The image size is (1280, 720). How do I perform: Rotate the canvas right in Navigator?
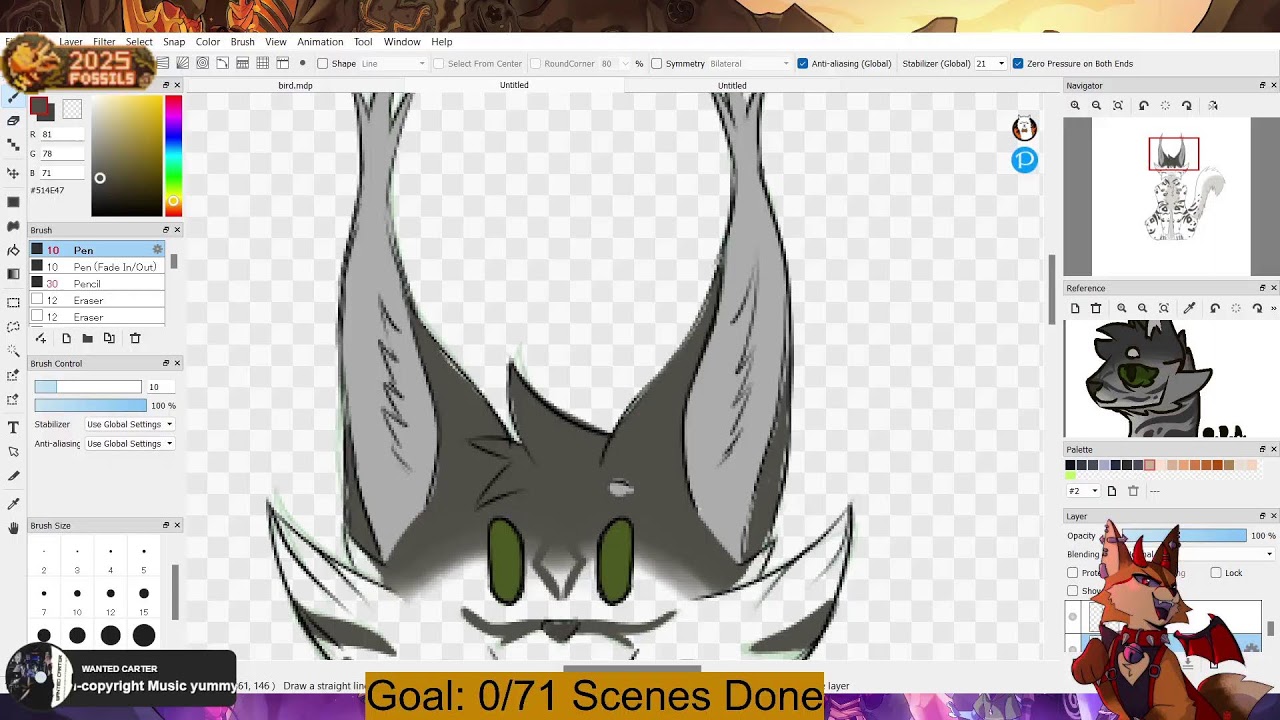tap(1187, 106)
